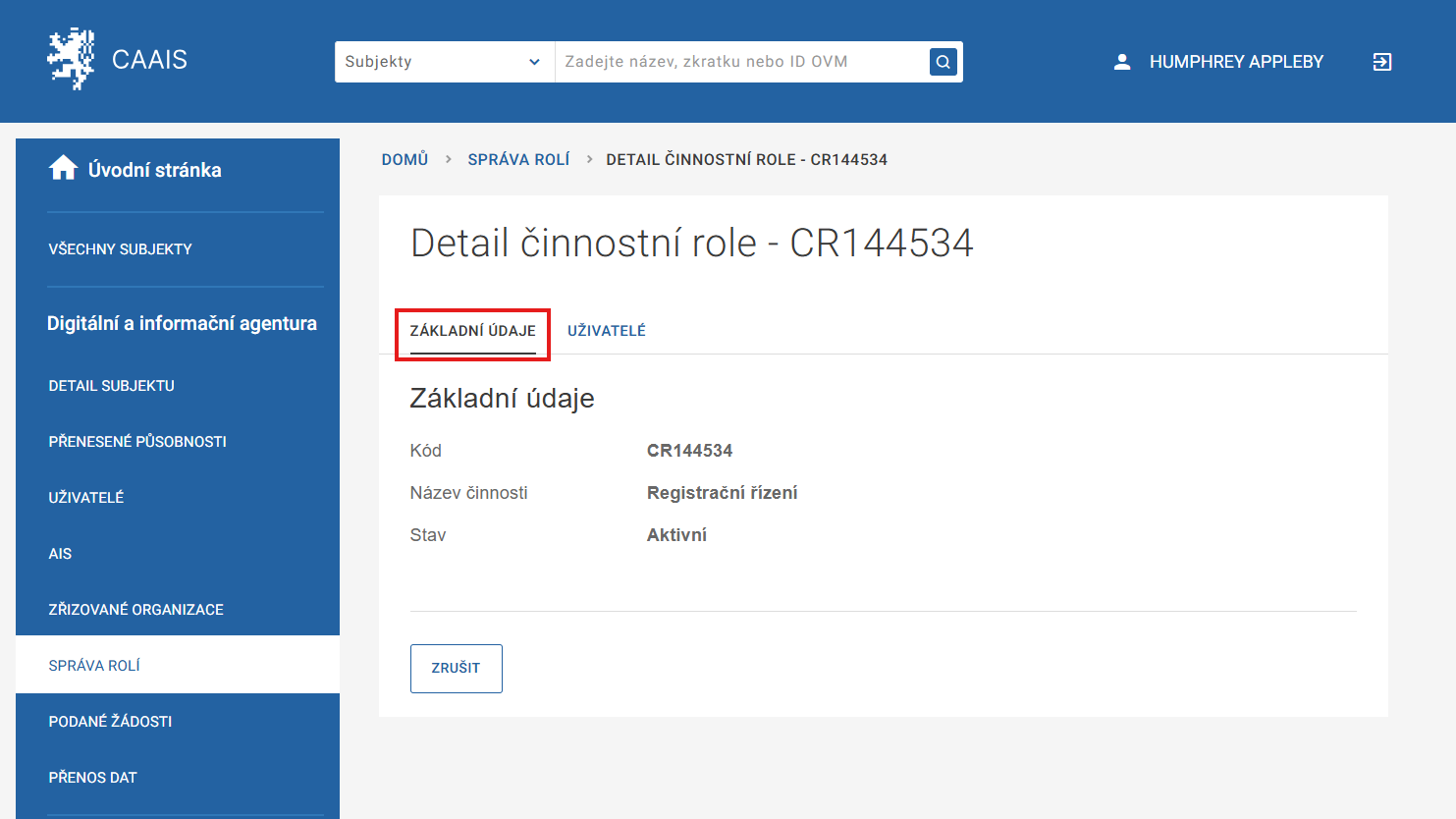Click the CAAIS lion logo
1456x819 pixels.
71,60
